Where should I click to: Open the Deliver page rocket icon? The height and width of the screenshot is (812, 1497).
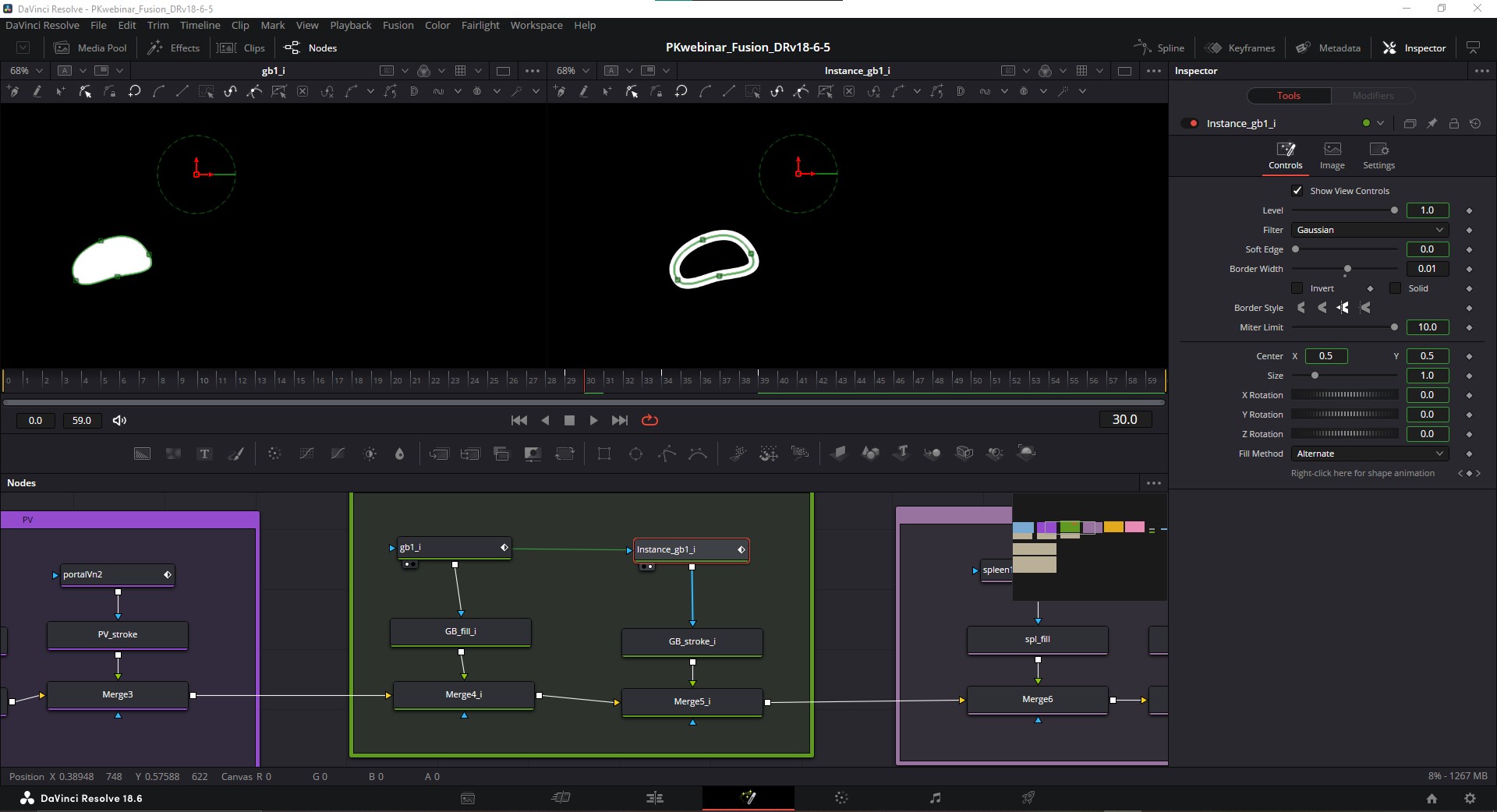(x=1028, y=797)
